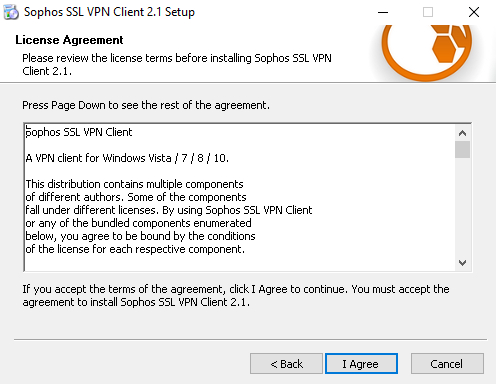
Task: Click the 'of the license for each respective component' line
Action: tap(135, 249)
